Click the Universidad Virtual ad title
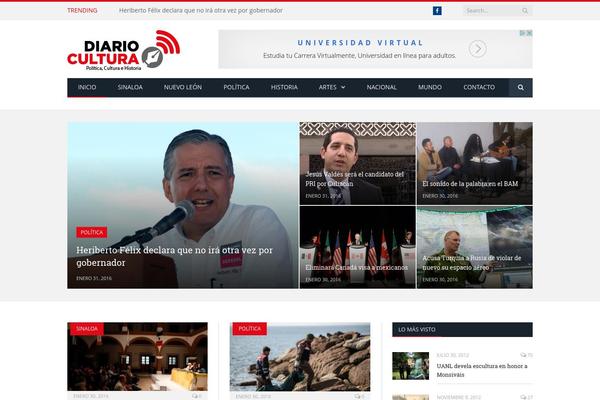 pos(360,43)
